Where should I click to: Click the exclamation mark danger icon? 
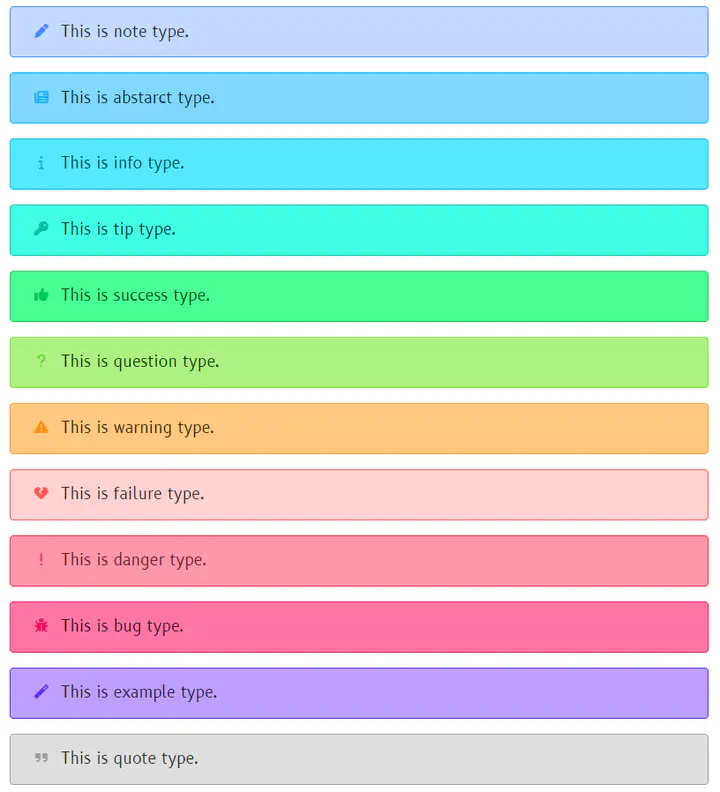click(41, 559)
